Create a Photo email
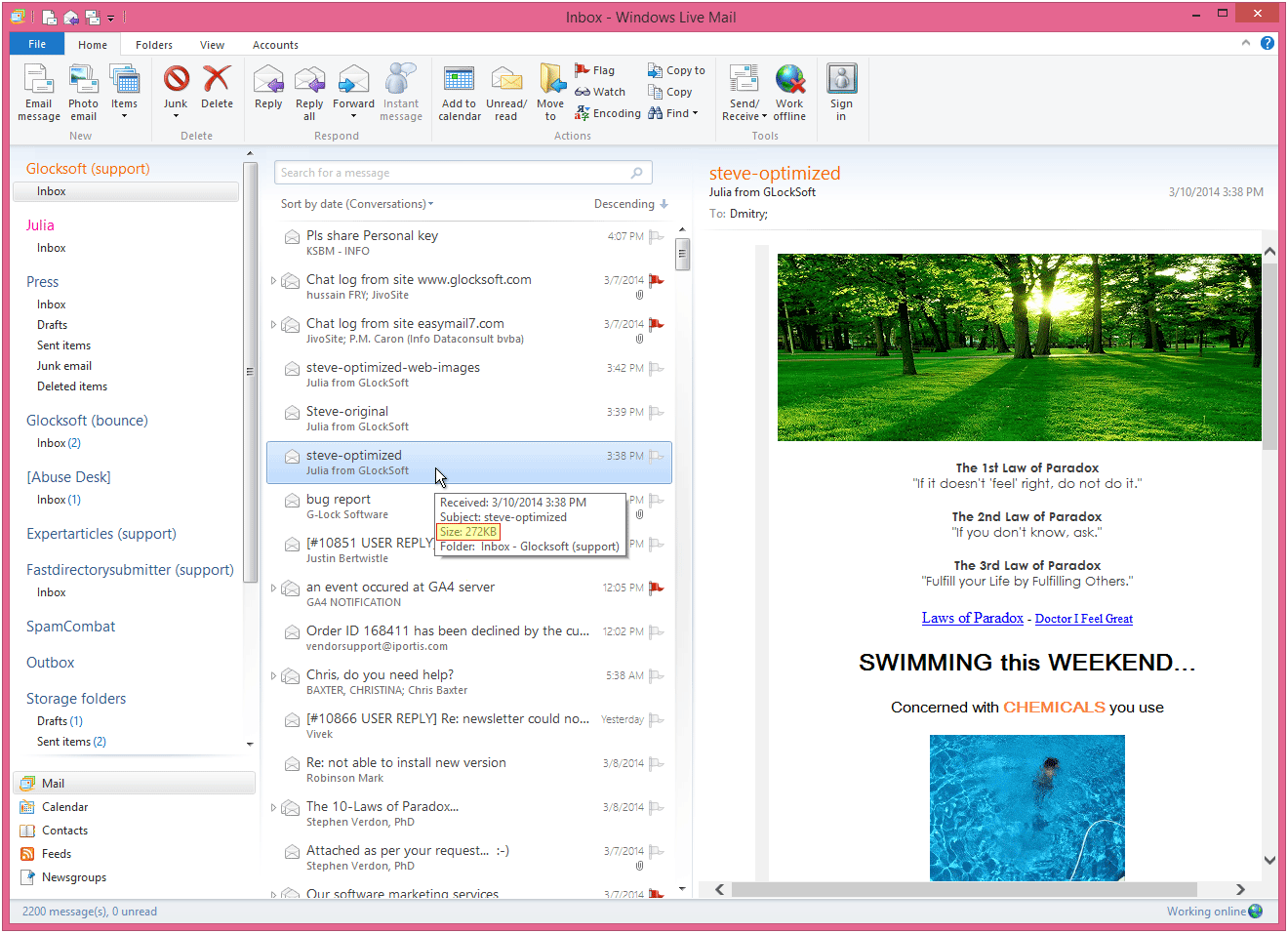This screenshot has height=933, width=1288. (x=83, y=93)
